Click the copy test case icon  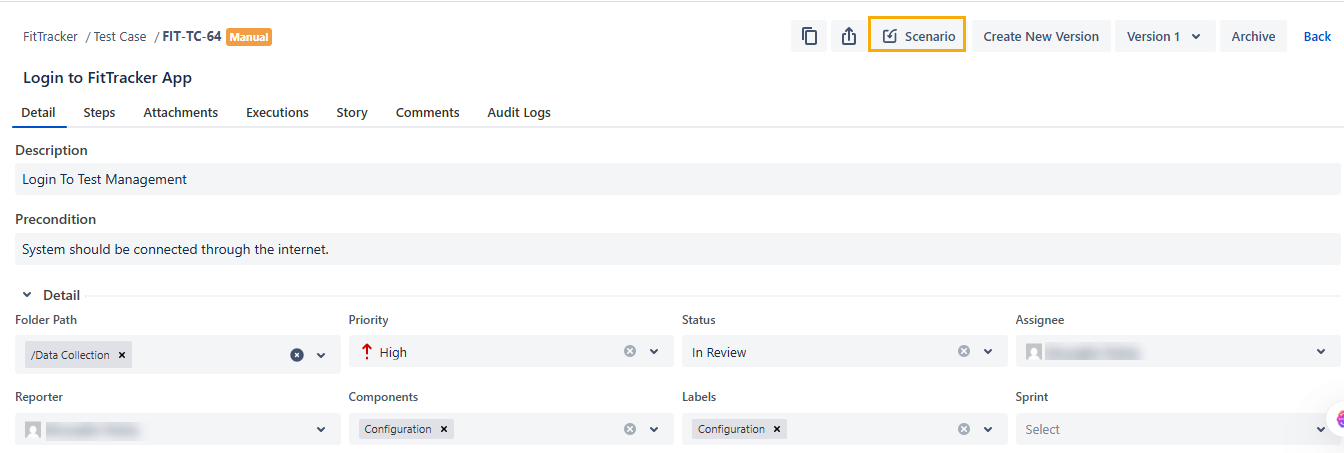tap(809, 36)
